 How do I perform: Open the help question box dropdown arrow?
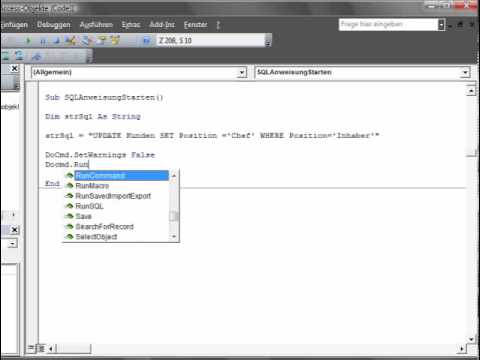pyautogui.click(x=441, y=25)
